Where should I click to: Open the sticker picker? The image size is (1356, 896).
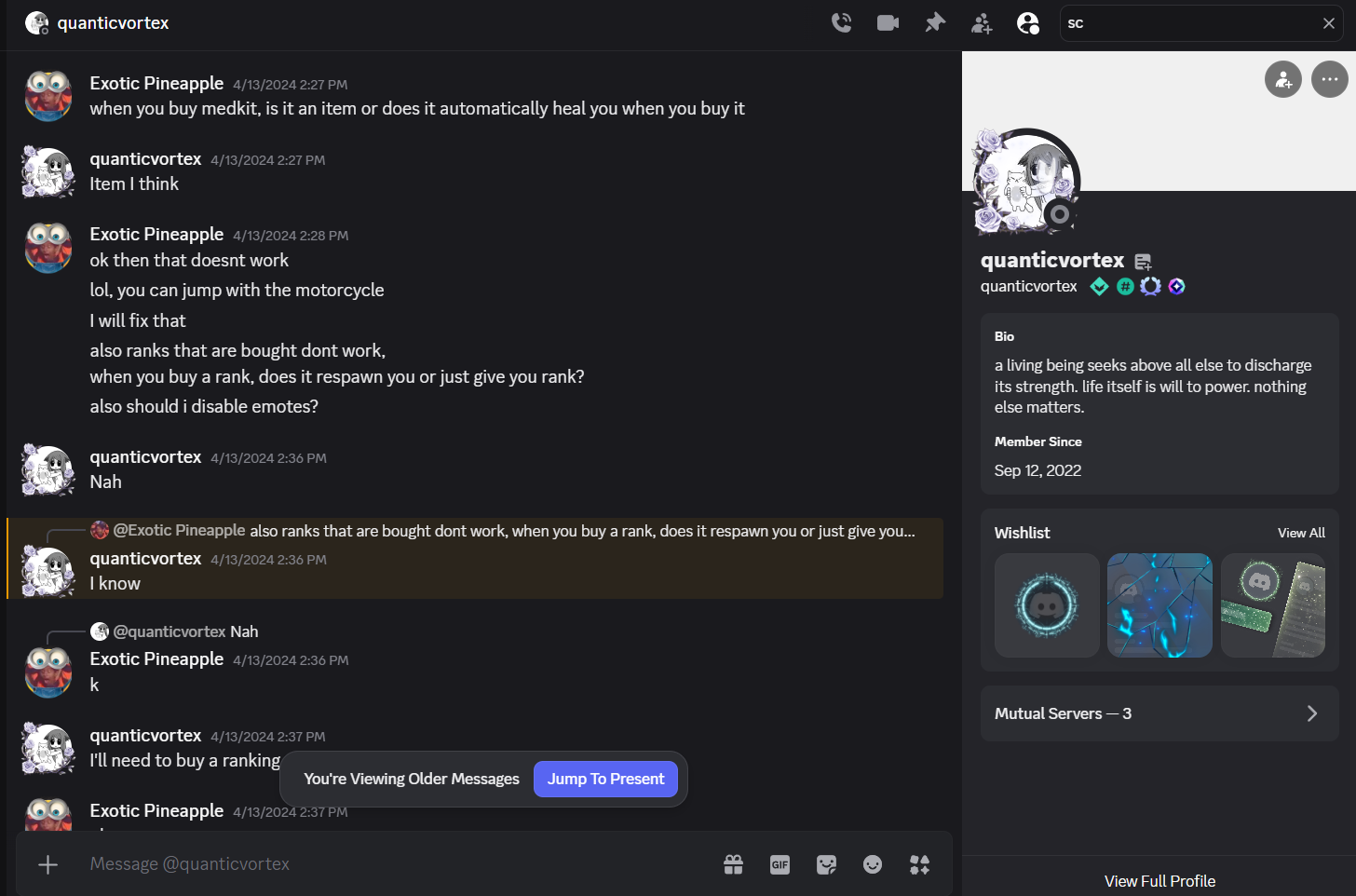pos(826,864)
